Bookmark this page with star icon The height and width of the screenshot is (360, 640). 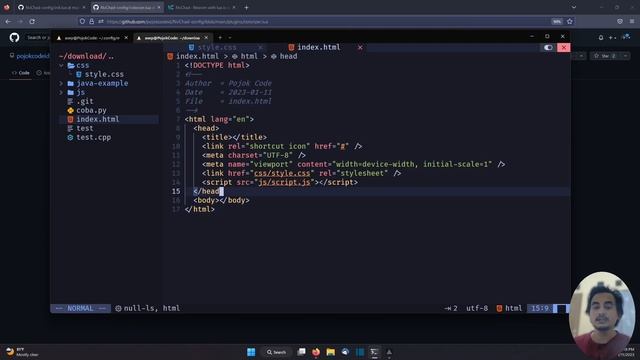click(570, 21)
